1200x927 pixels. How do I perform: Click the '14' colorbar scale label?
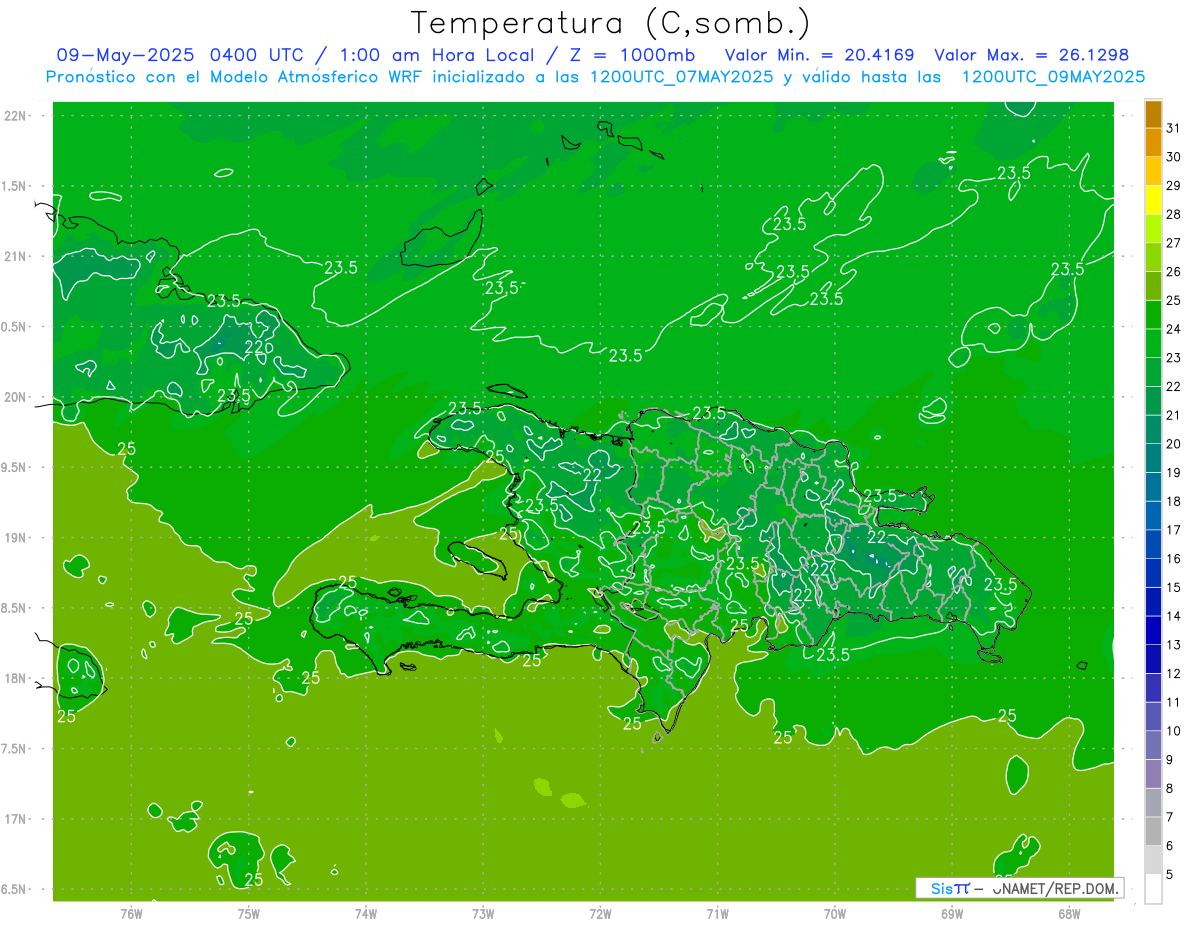point(1174,616)
